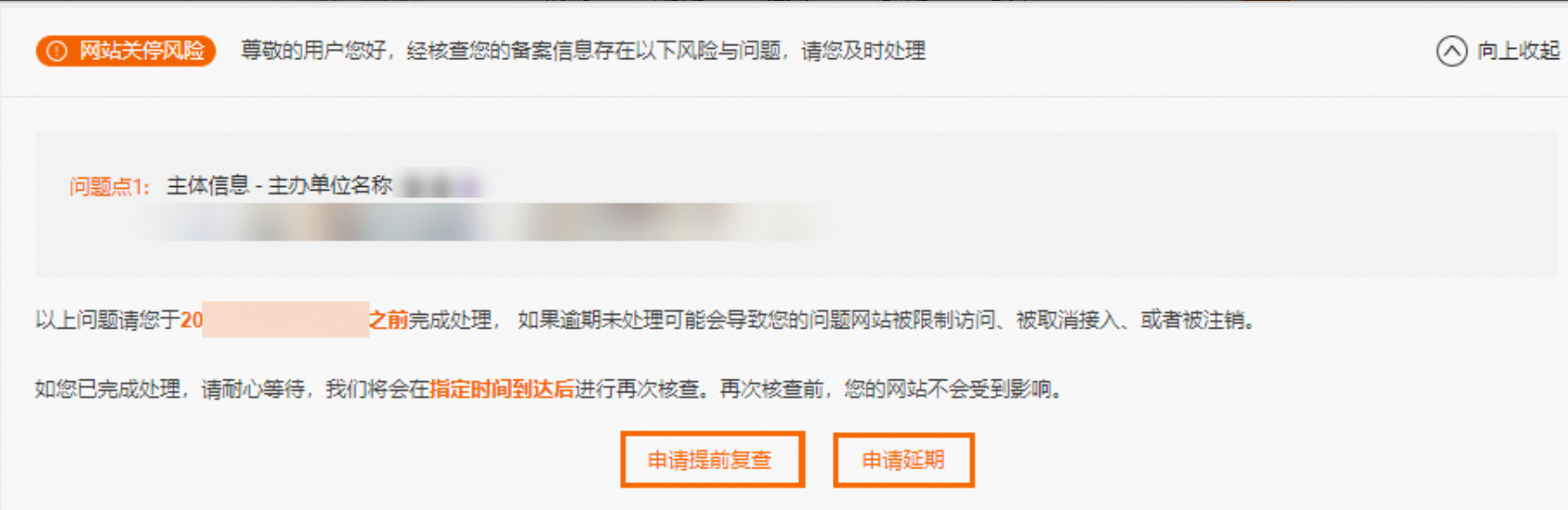Click the 申请提前复查 button

(712, 460)
